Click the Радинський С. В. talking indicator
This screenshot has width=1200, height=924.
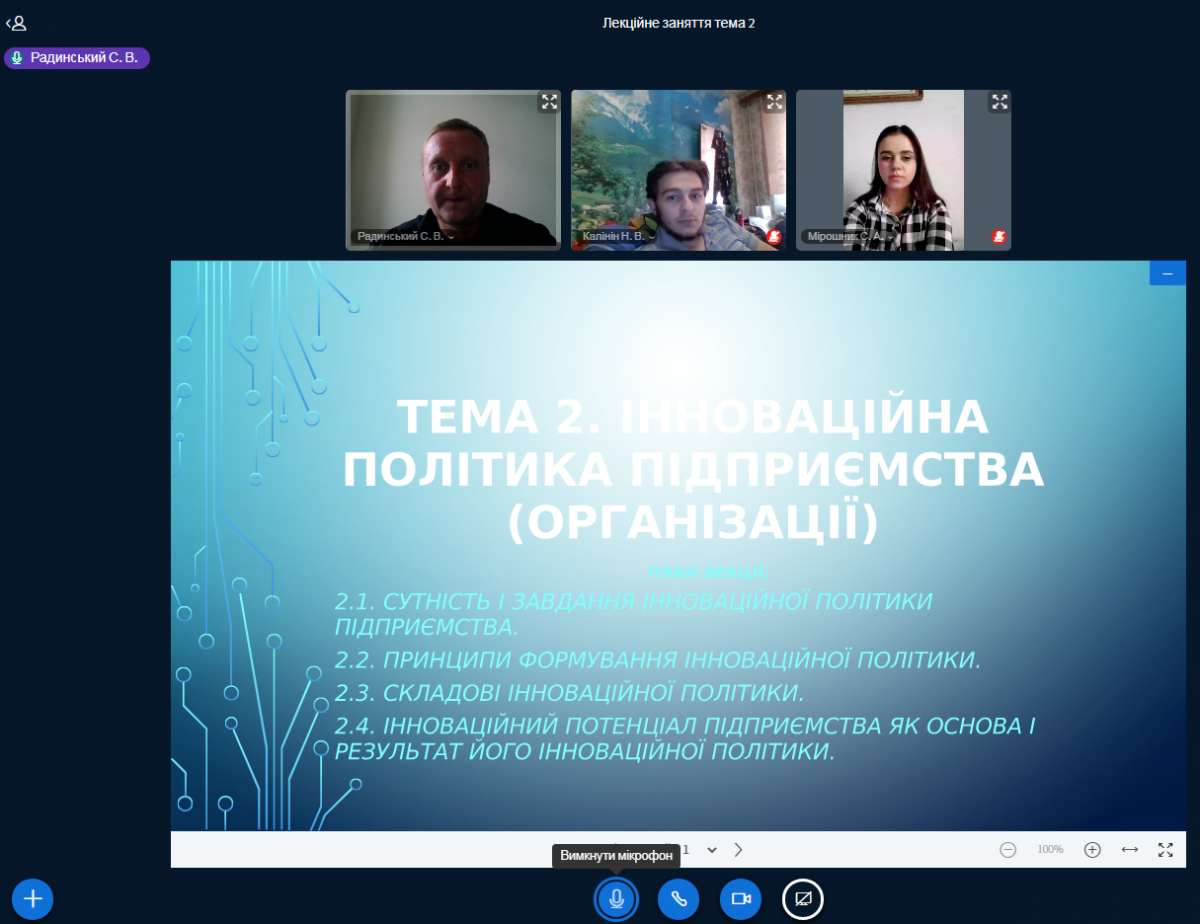(x=77, y=58)
